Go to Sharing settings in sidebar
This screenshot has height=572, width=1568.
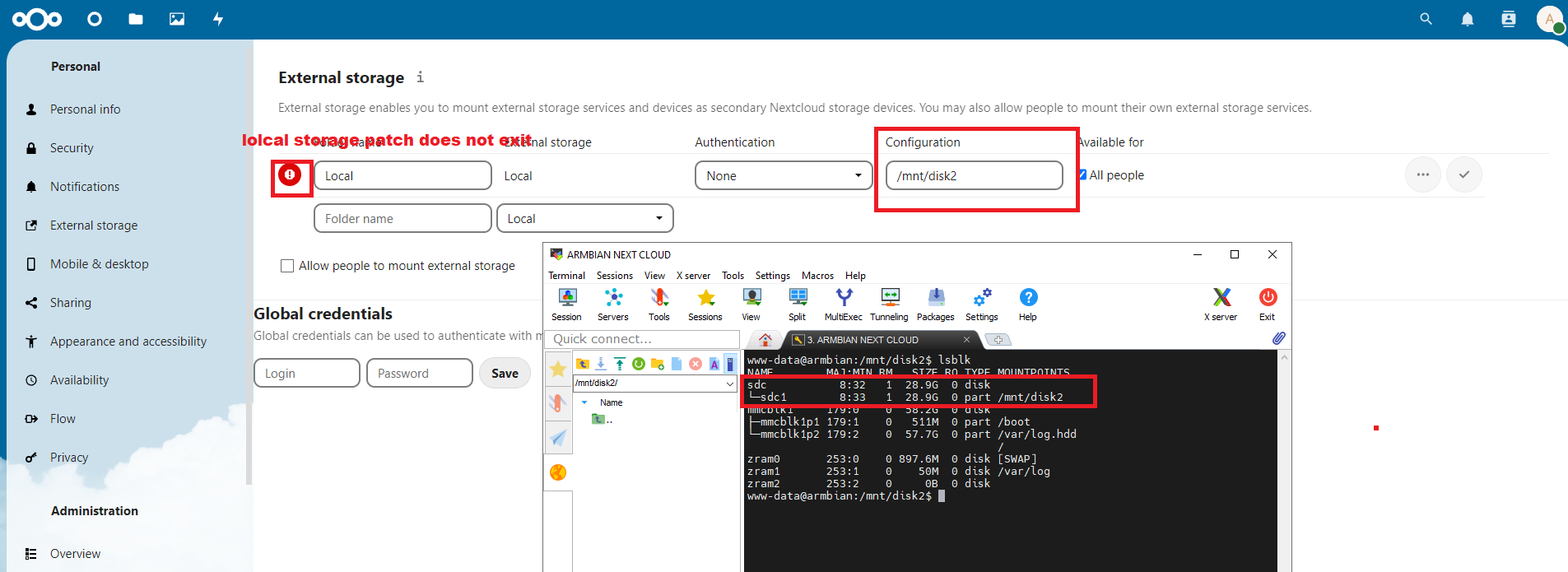71,303
